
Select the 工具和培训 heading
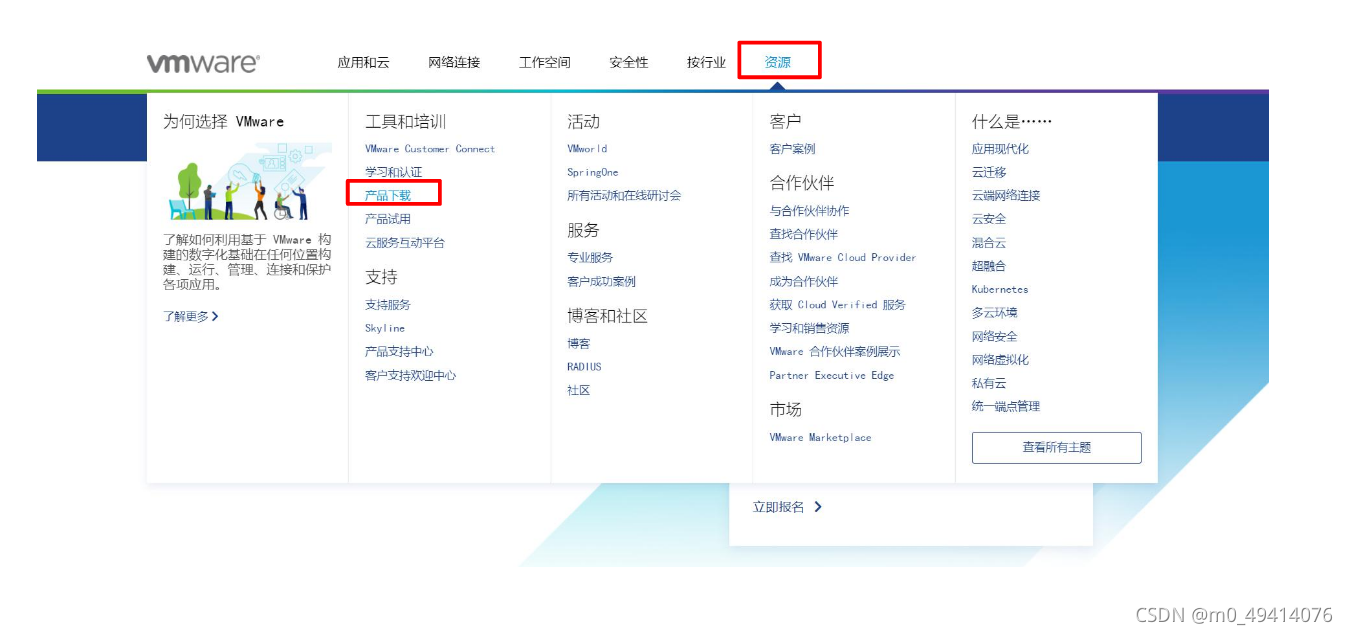[405, 121]
